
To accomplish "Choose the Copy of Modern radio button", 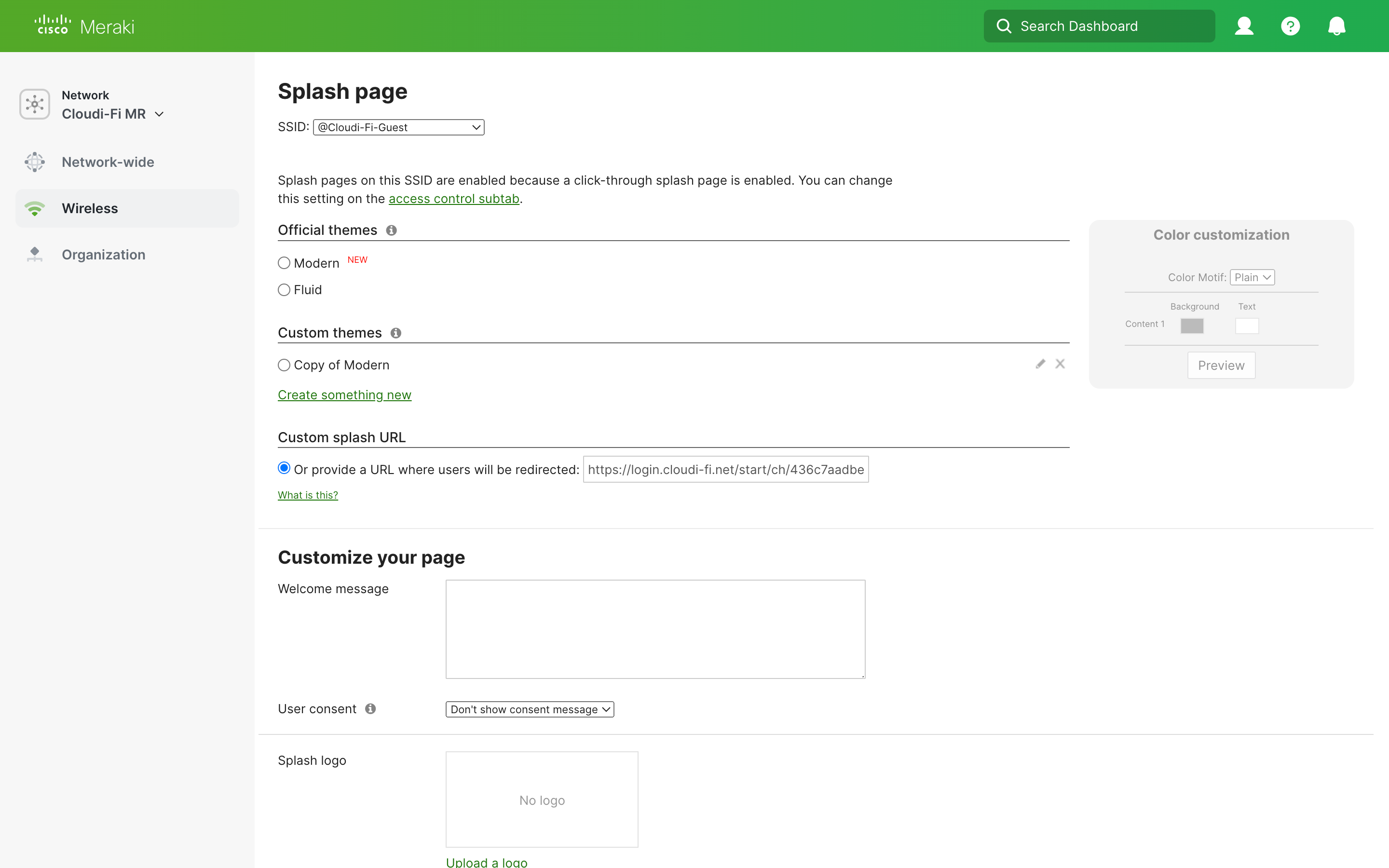I will point(284,365).
